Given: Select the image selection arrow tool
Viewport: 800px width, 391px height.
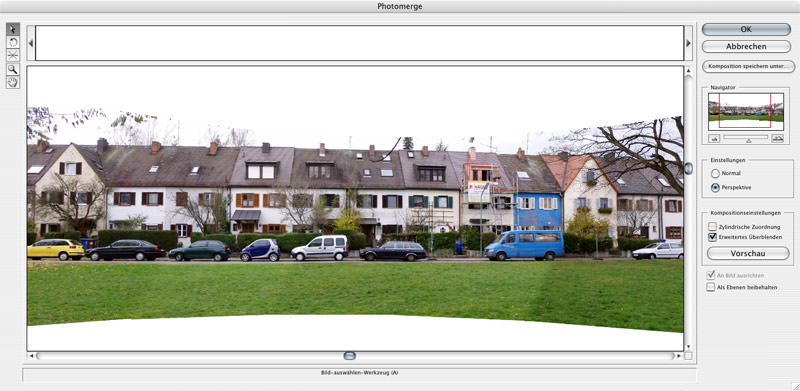Looking at the screenshot, I should [13, 29].
